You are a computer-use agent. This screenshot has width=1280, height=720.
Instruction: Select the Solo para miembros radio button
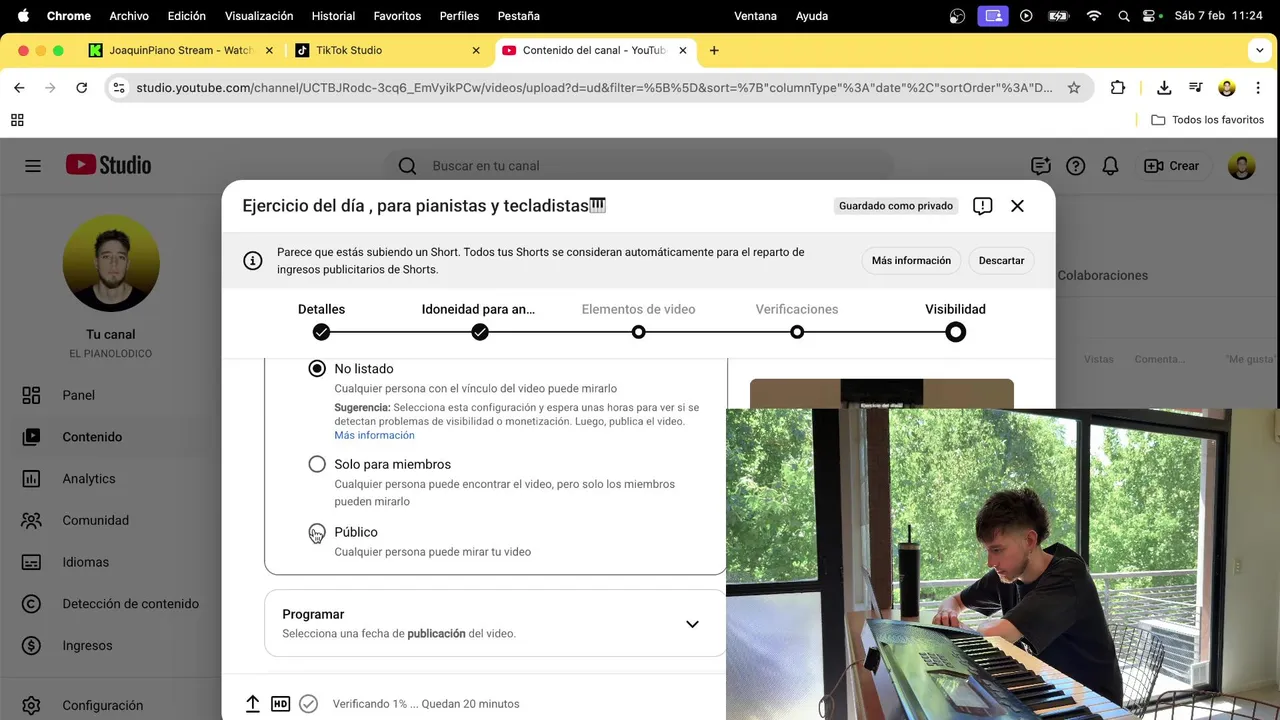(x=317, y=464)
